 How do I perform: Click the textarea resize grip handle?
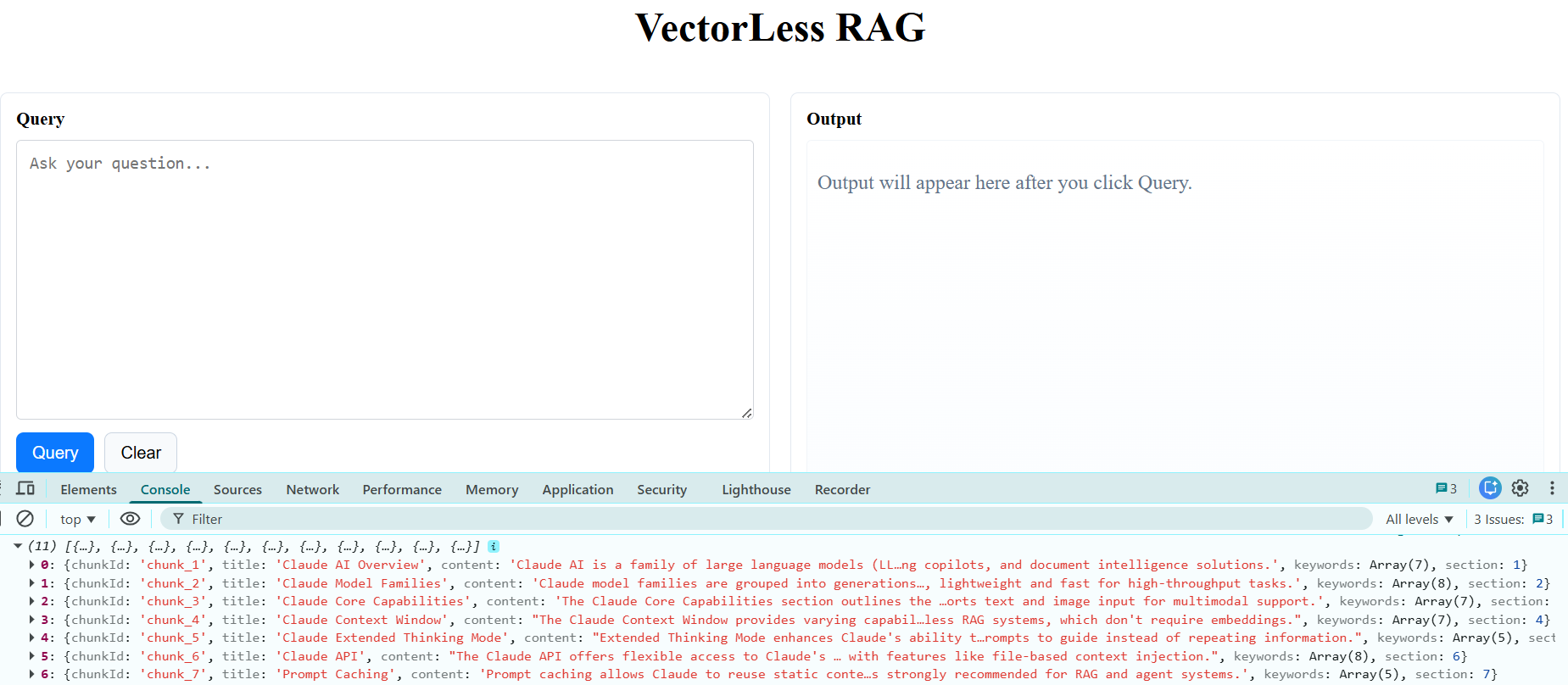(746, 413)
